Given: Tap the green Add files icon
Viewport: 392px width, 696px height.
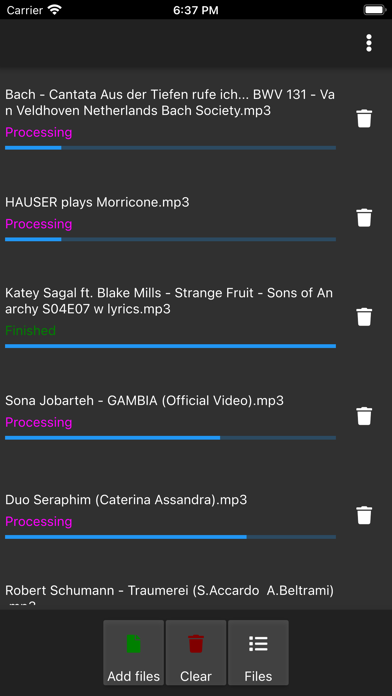Looking at the screenshot, I should pyautogui.click(x=134, y=644).
